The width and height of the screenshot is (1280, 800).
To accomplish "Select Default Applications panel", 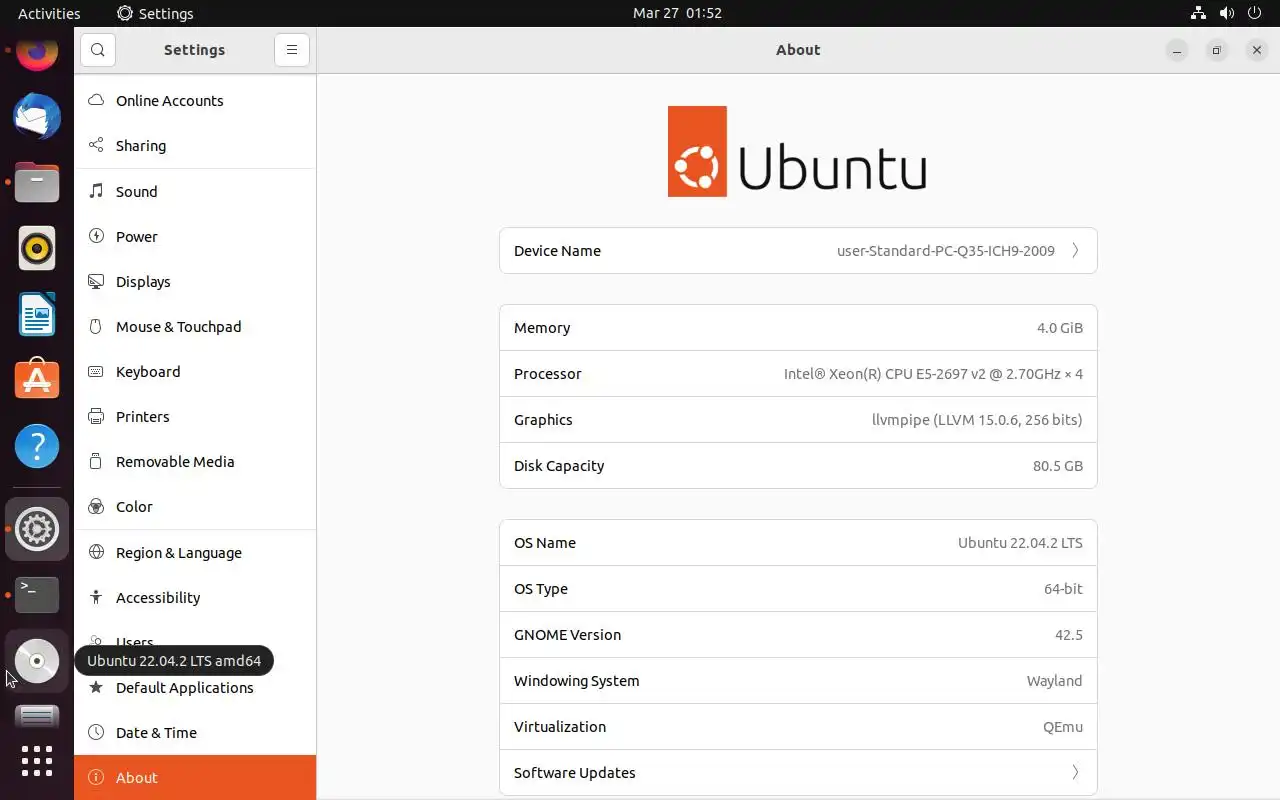I will tap(195, 687).
